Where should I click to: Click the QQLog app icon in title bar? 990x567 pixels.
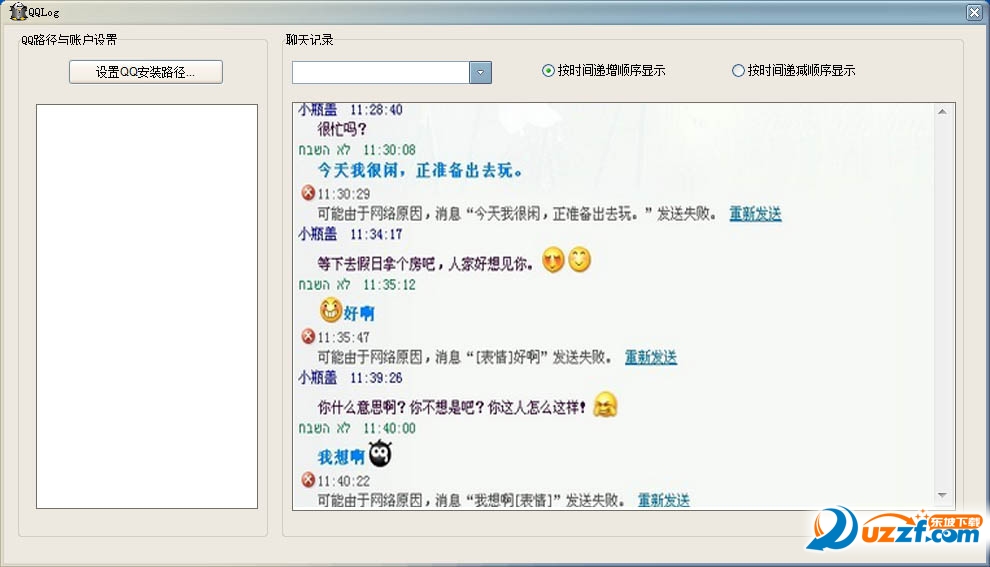tap(18, 11)
